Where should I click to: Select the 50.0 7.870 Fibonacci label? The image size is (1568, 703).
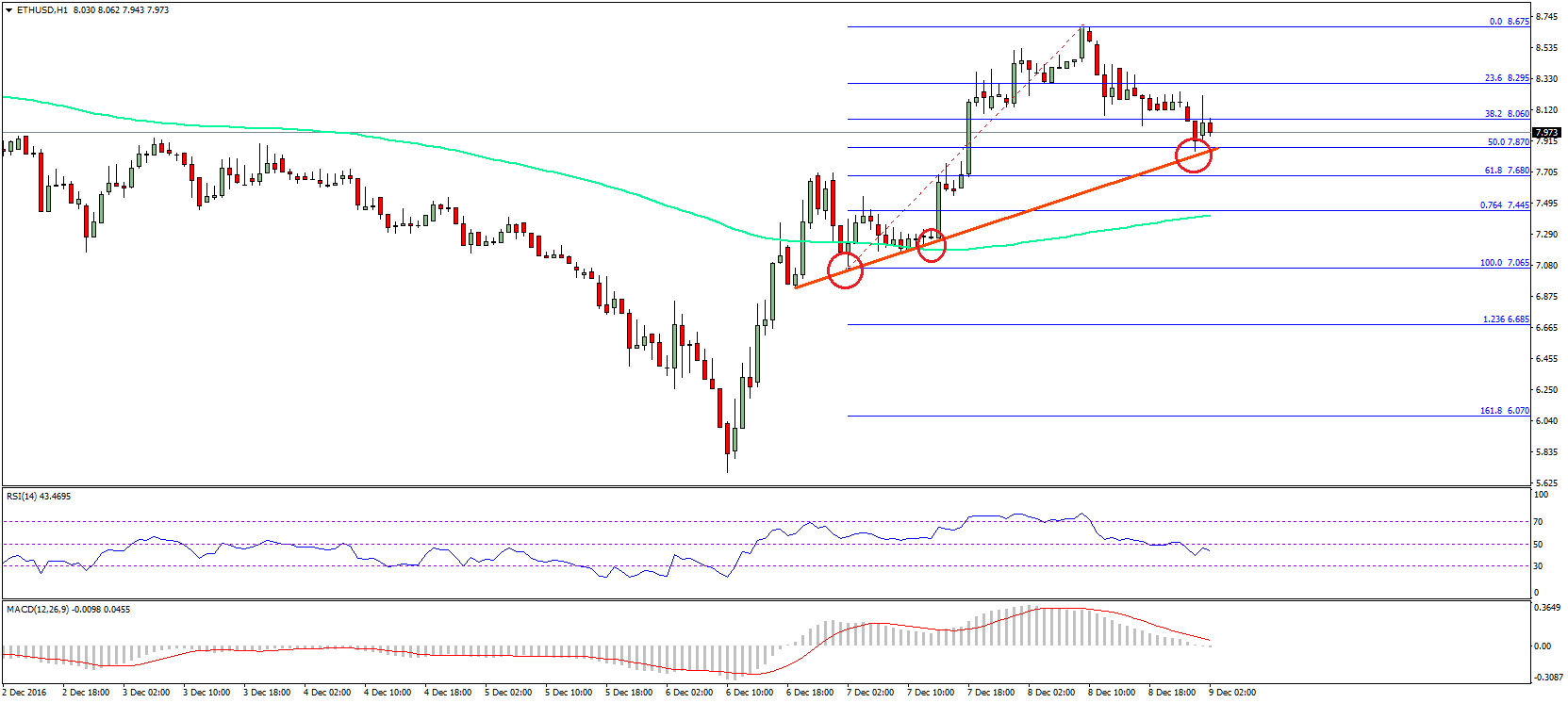[x=1508, y=142]
